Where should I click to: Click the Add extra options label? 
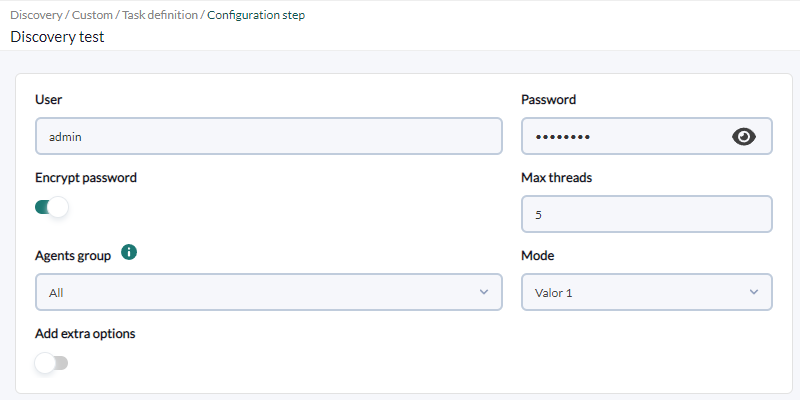tap(85, 334)
